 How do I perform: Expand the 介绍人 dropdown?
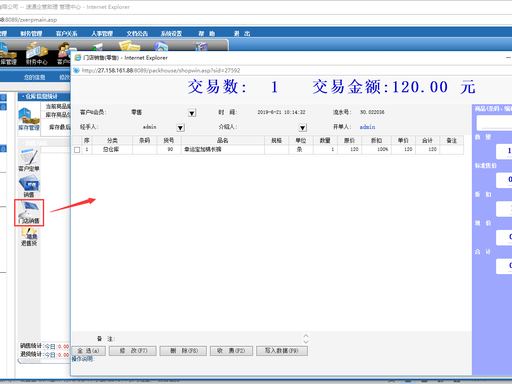302,128
